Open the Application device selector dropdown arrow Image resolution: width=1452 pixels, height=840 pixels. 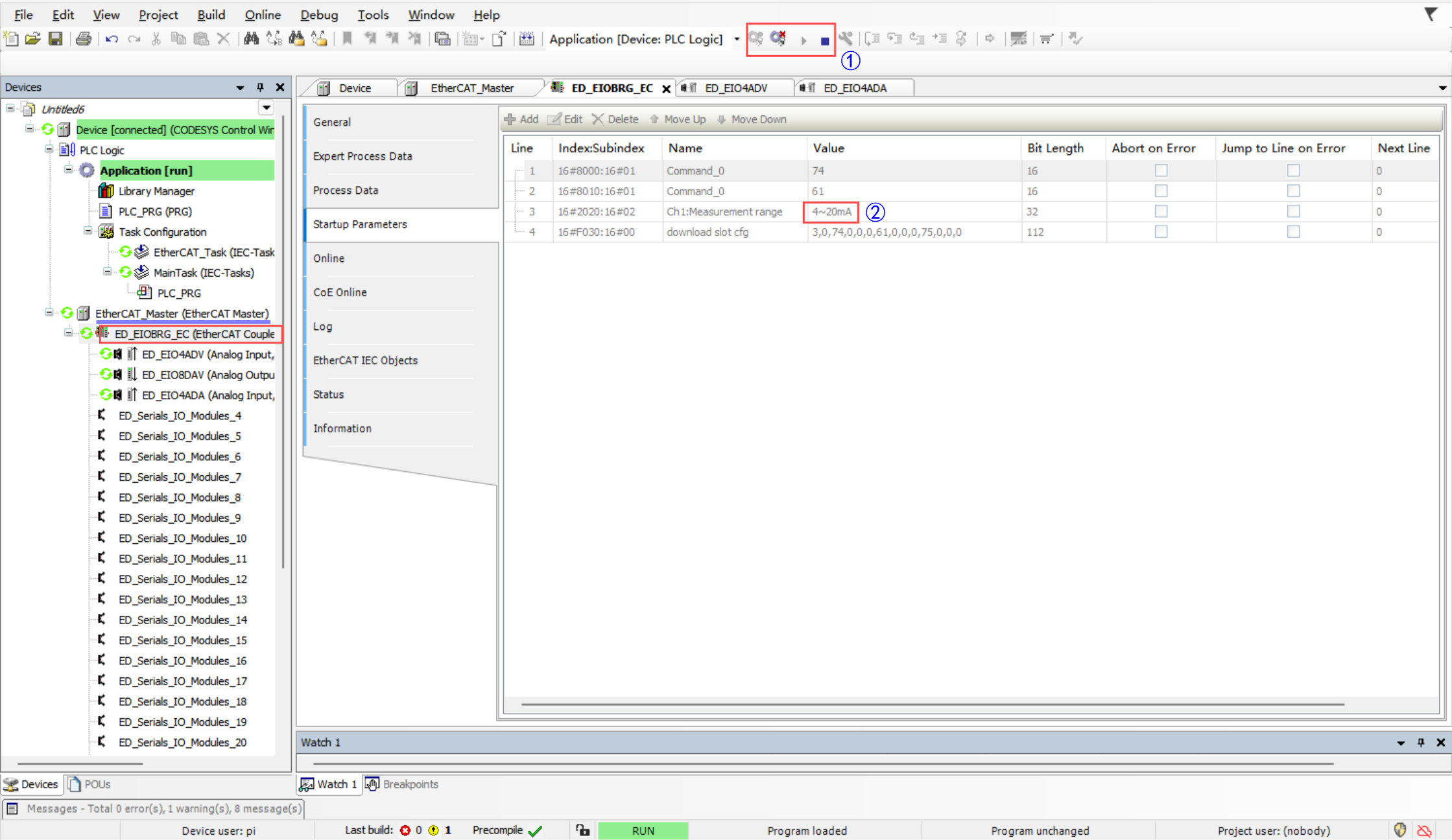(737, 40)
